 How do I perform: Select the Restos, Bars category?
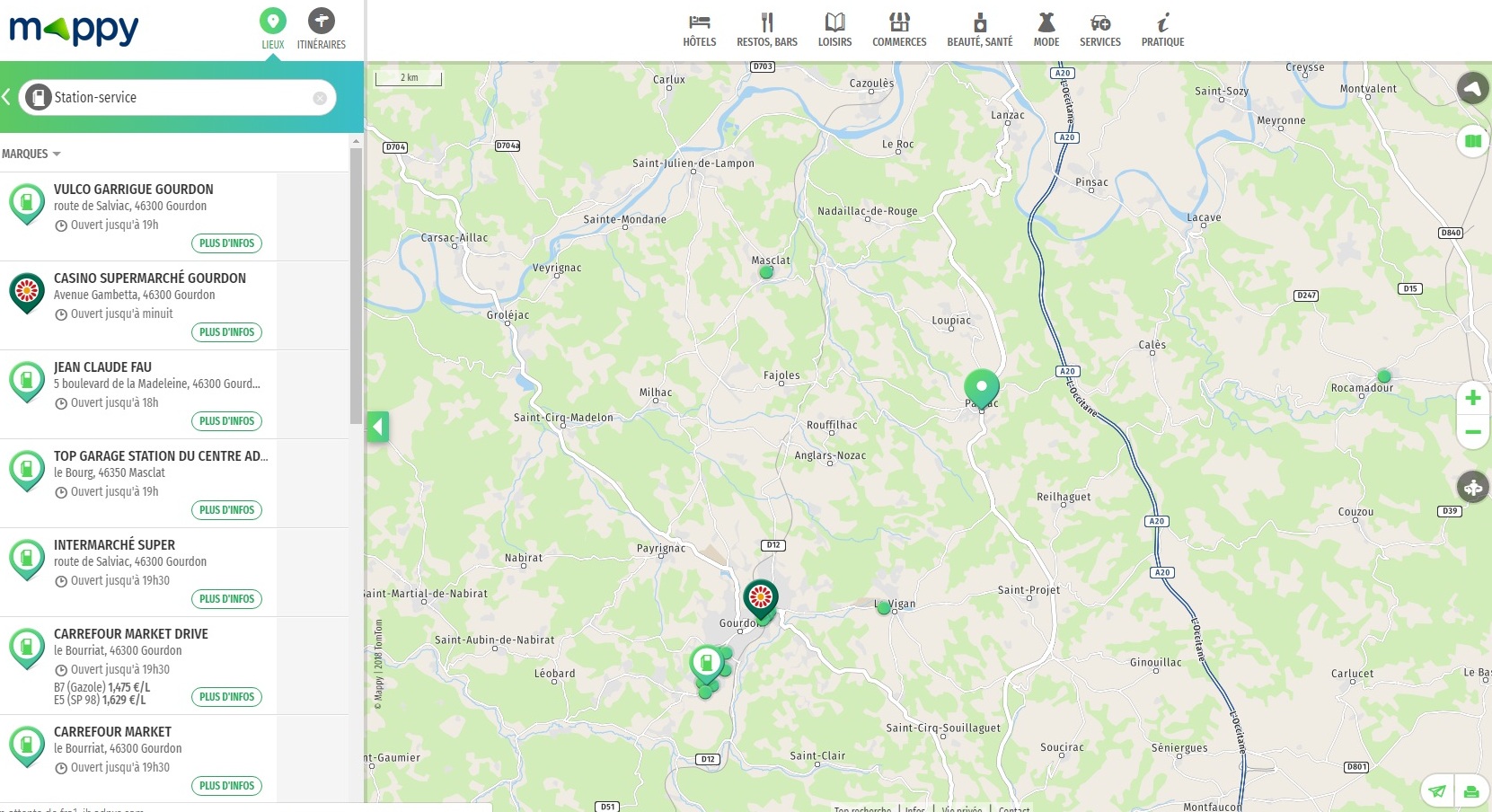766,30
